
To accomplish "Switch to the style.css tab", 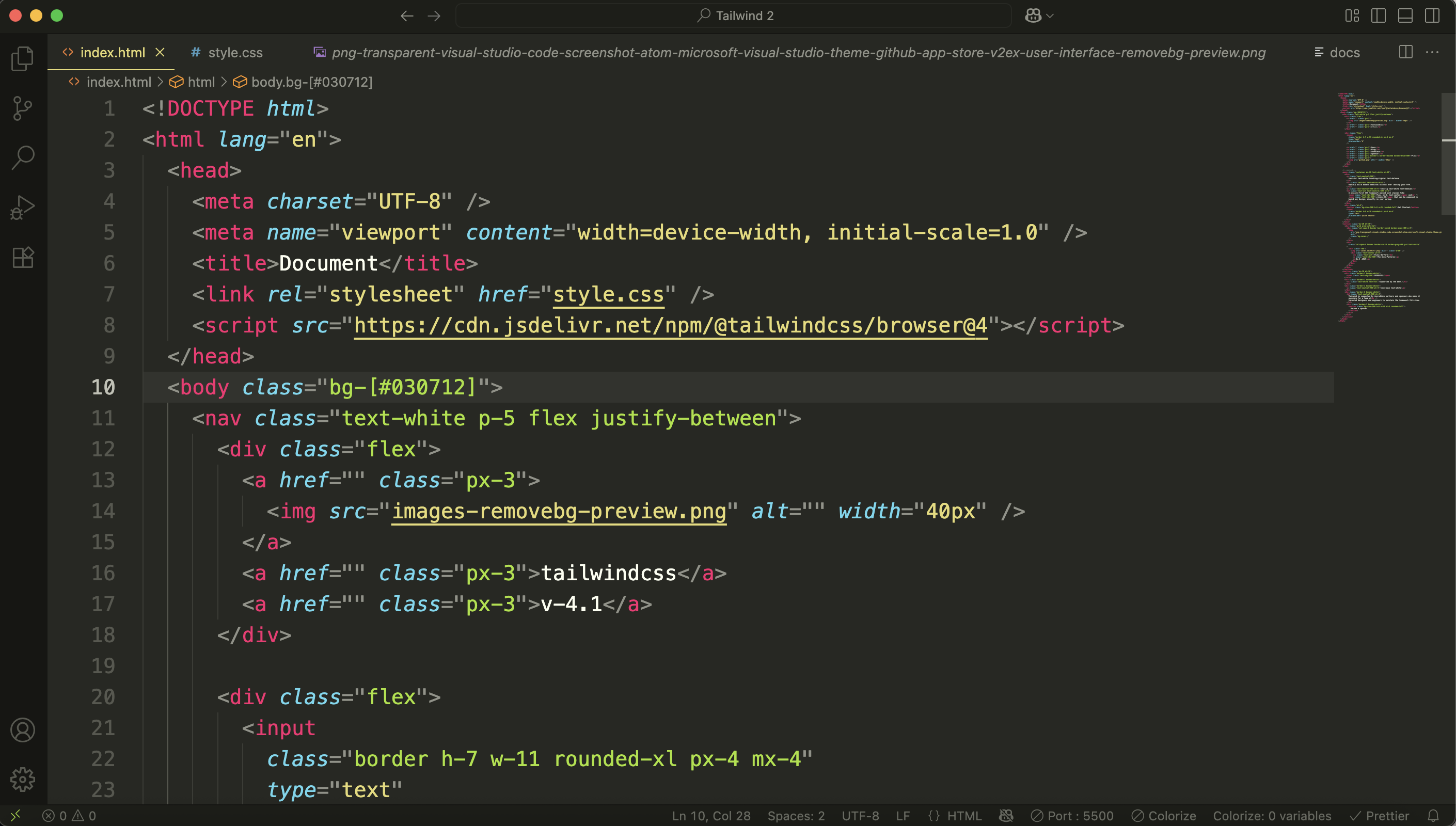I will click(235, 52).
